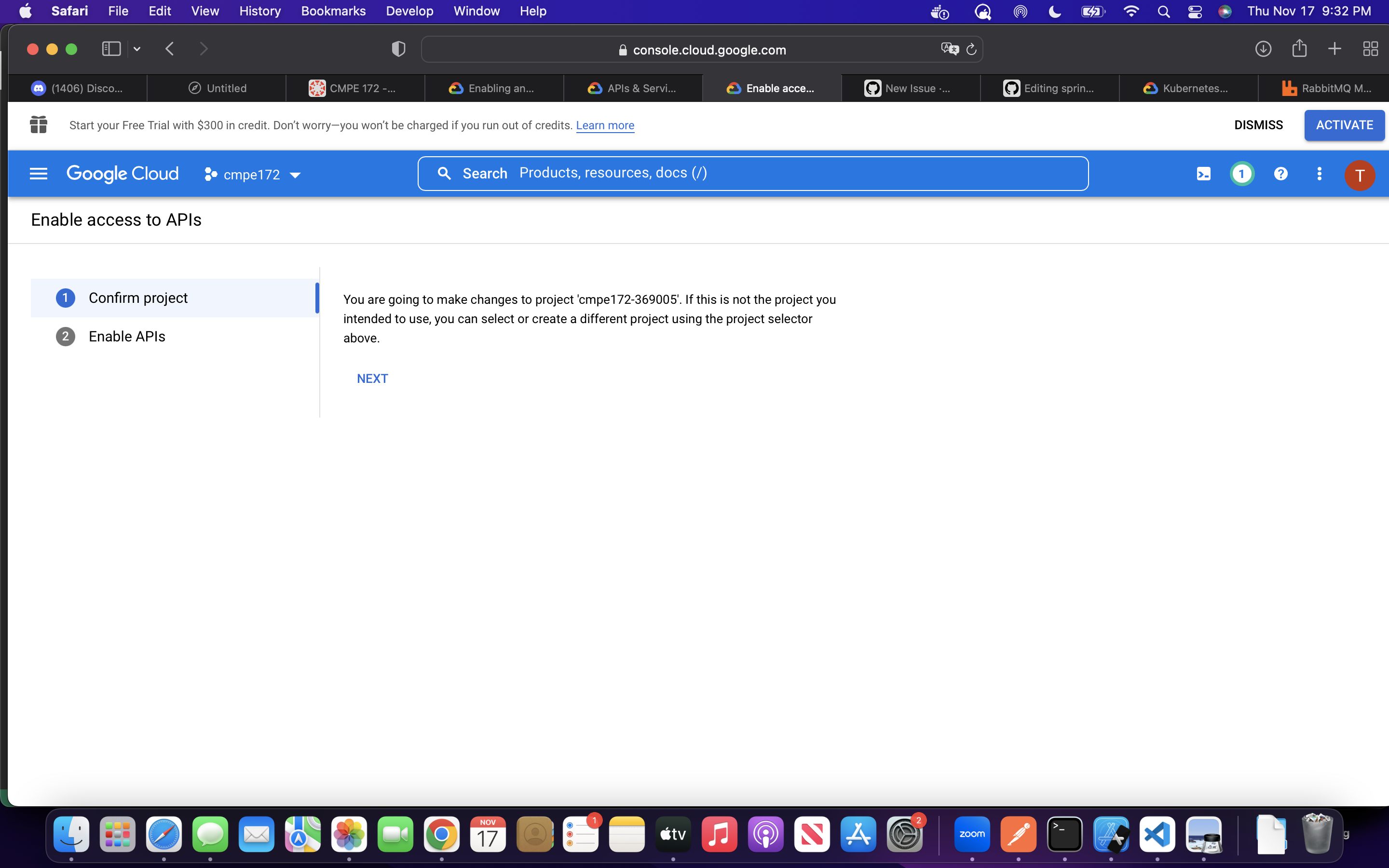1389x868 pixels.
Task: Open the Bookmarks menu in menu bar
Action: coord(333,12)
